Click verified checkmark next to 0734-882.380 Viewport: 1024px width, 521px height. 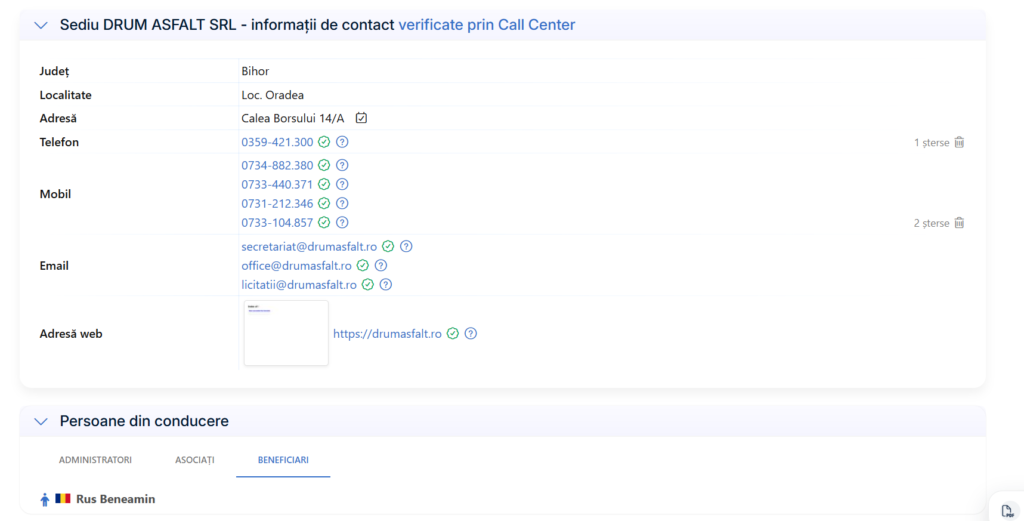(x=324, y=165)
